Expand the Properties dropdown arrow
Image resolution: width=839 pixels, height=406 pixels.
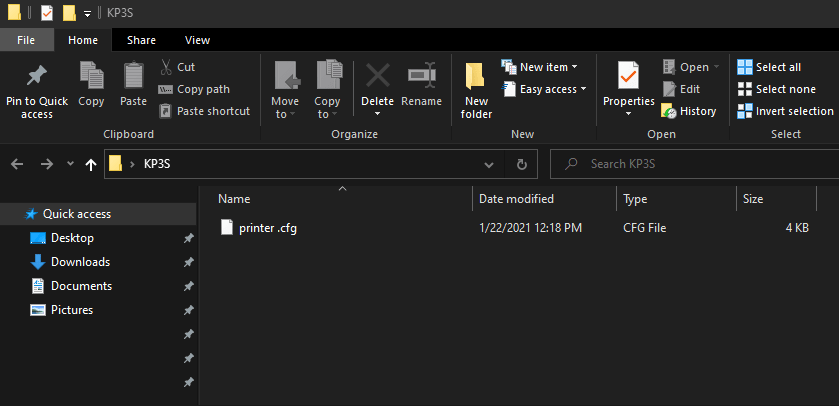coord(629,114)
